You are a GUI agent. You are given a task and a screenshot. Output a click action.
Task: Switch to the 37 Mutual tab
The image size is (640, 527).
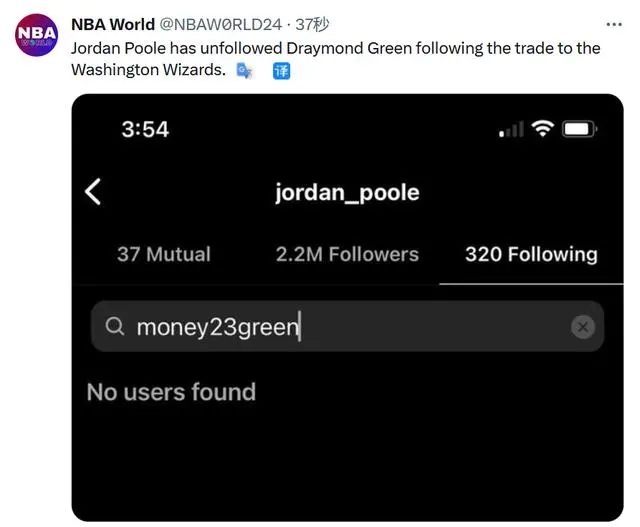[163, 254]
